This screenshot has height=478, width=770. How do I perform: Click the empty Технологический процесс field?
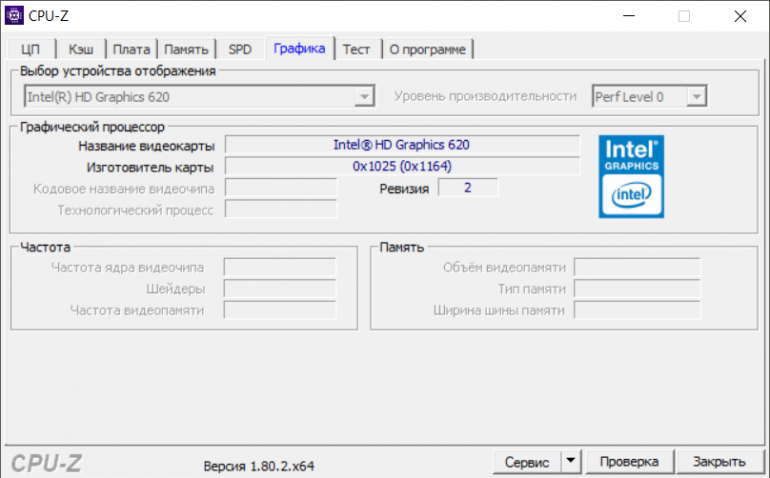click(281, 209)
